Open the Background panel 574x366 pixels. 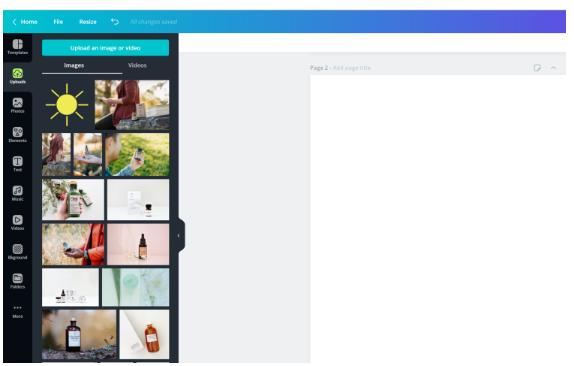[17, 252]
